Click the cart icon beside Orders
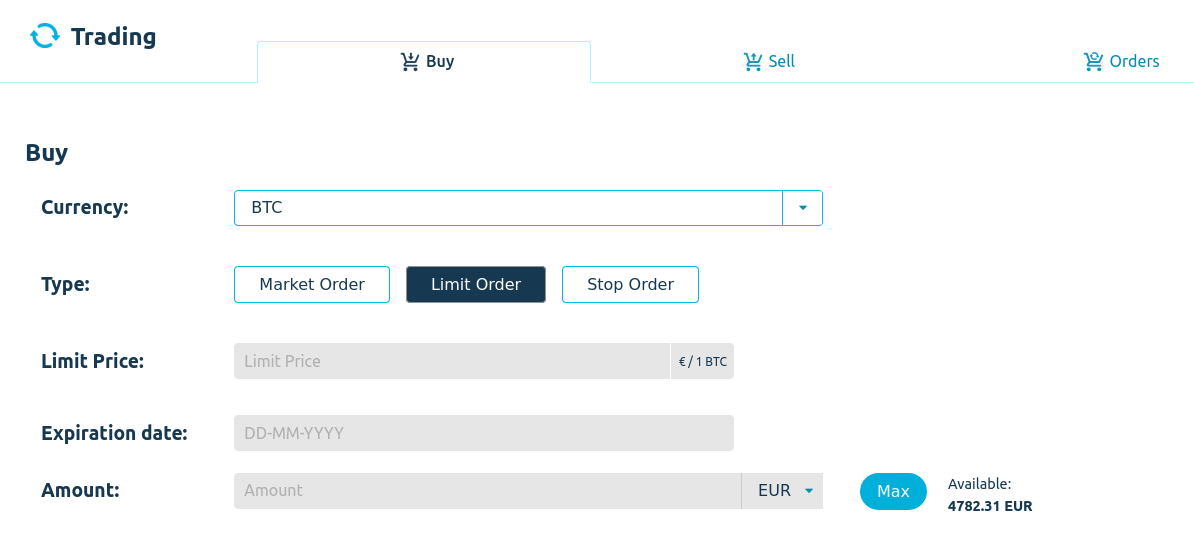The image size is (1194, 553). [x=1093, y=62]
